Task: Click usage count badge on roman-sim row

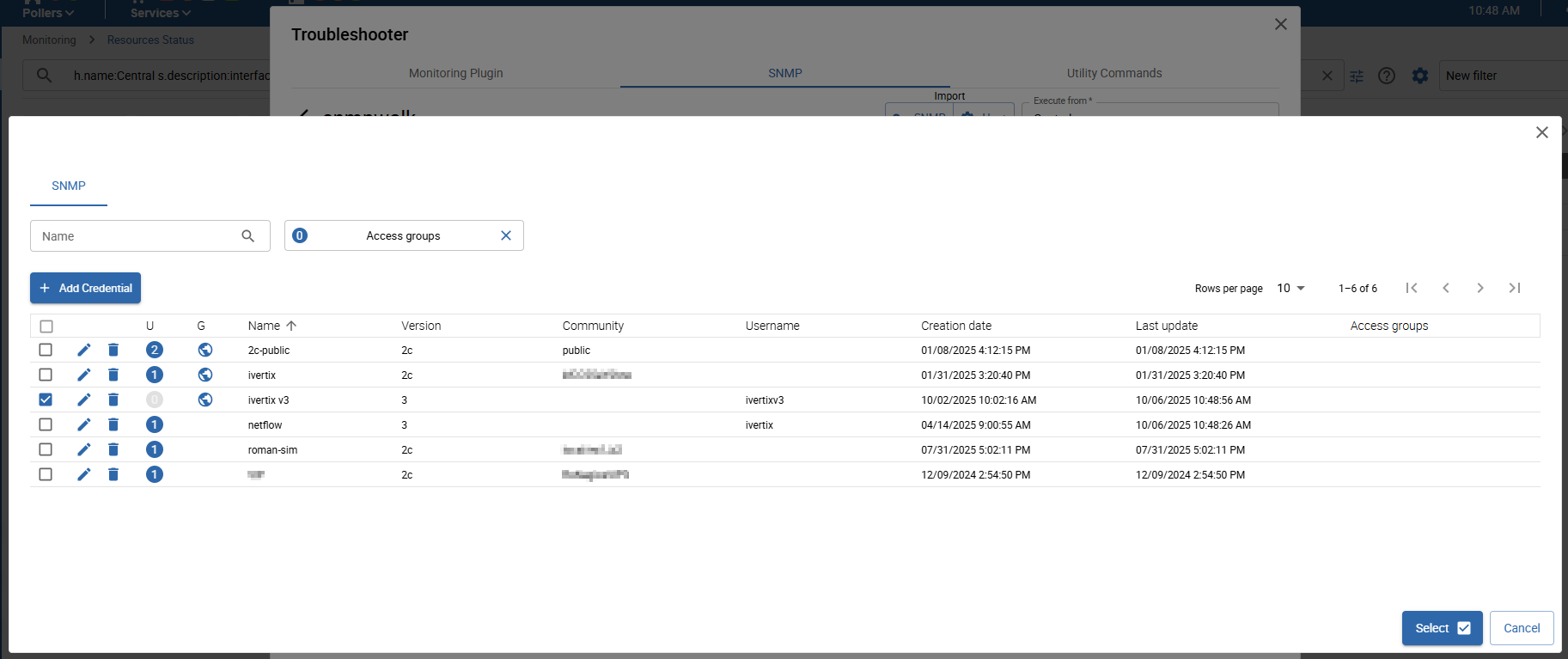Action: (155, 449)
